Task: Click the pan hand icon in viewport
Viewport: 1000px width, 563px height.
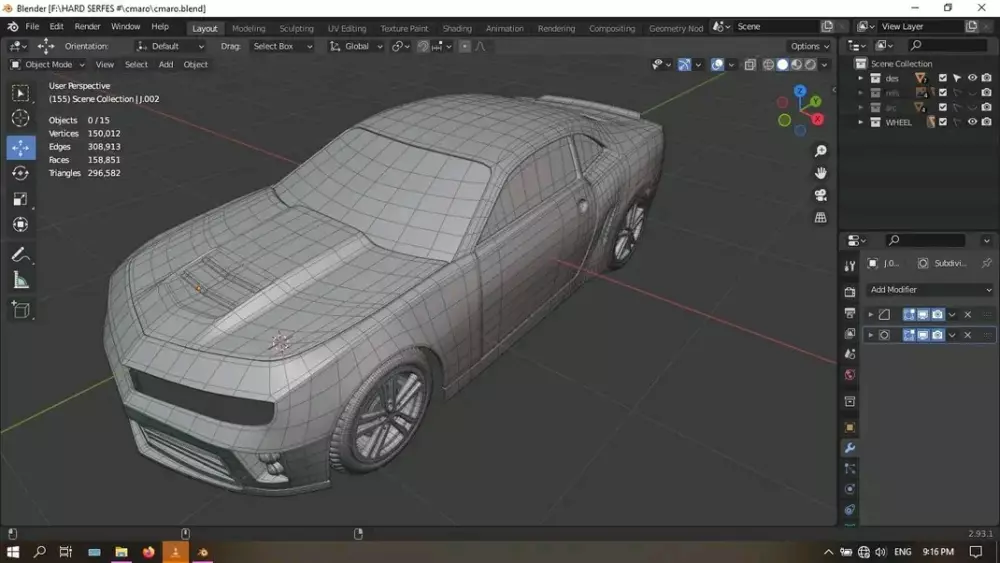Action: point(821,173)
